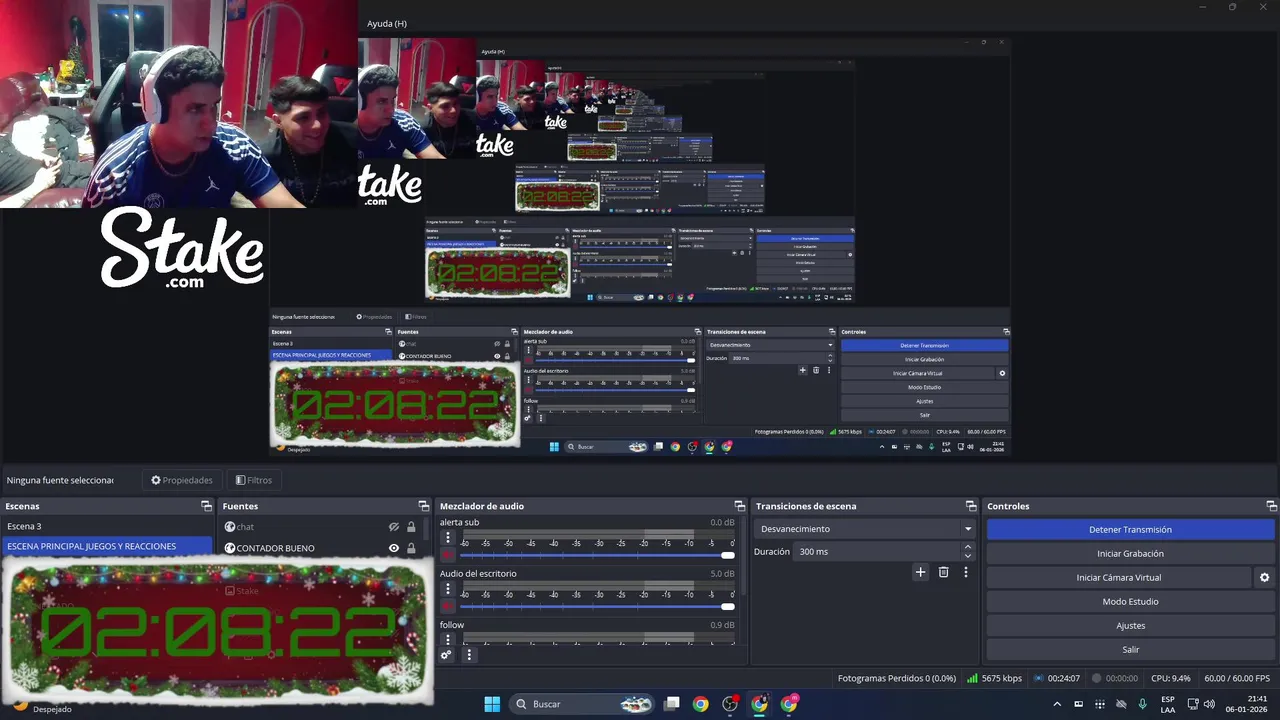Screen dimensions: 1280x720
Task: Open Task View from the taskbar
Action: point(672,704)
